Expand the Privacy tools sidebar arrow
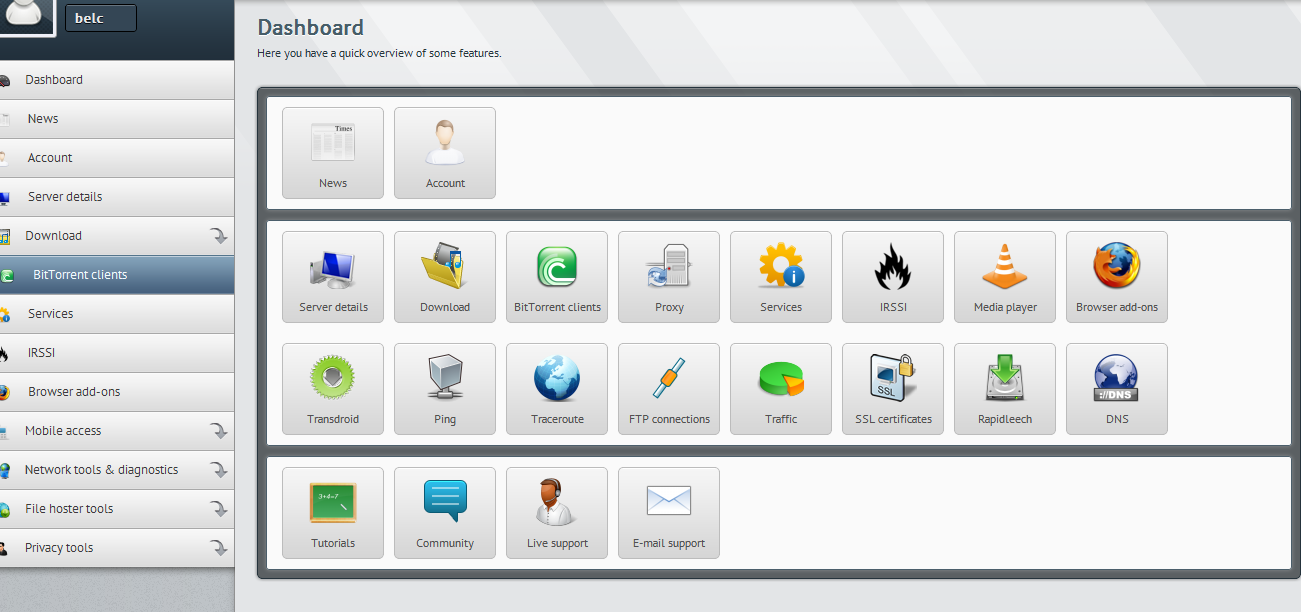 click(x=218, y=548)
